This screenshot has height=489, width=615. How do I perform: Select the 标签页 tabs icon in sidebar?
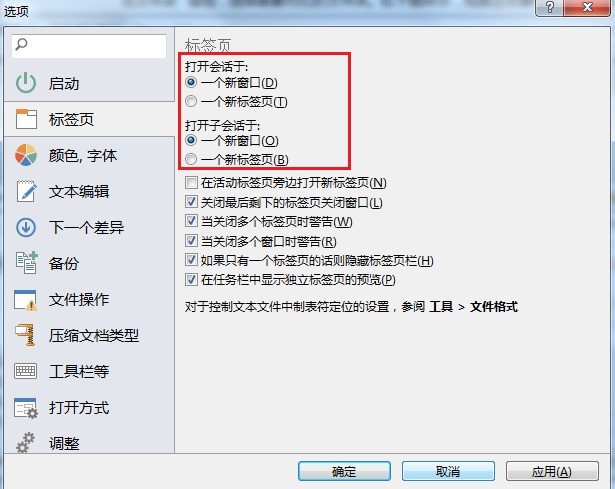(x=26, y=119)
